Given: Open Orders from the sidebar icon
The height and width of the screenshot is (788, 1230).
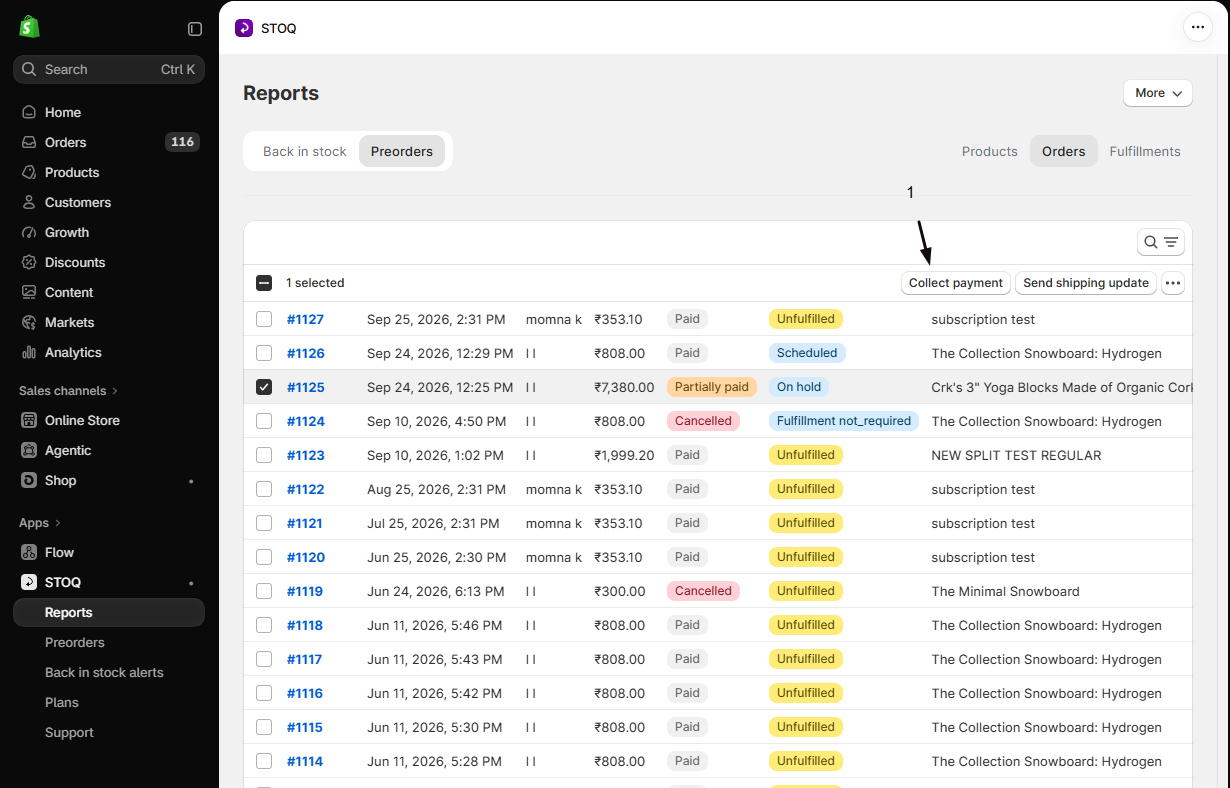Looking at the screenshot, I should pyautogui.click(x=29, y=142).
